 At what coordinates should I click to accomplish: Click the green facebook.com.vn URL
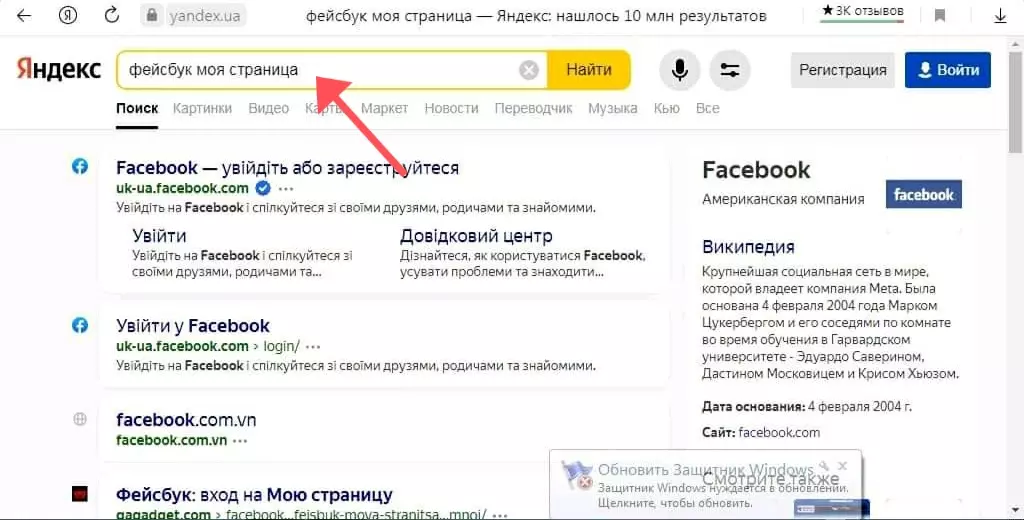coord(172,440)
